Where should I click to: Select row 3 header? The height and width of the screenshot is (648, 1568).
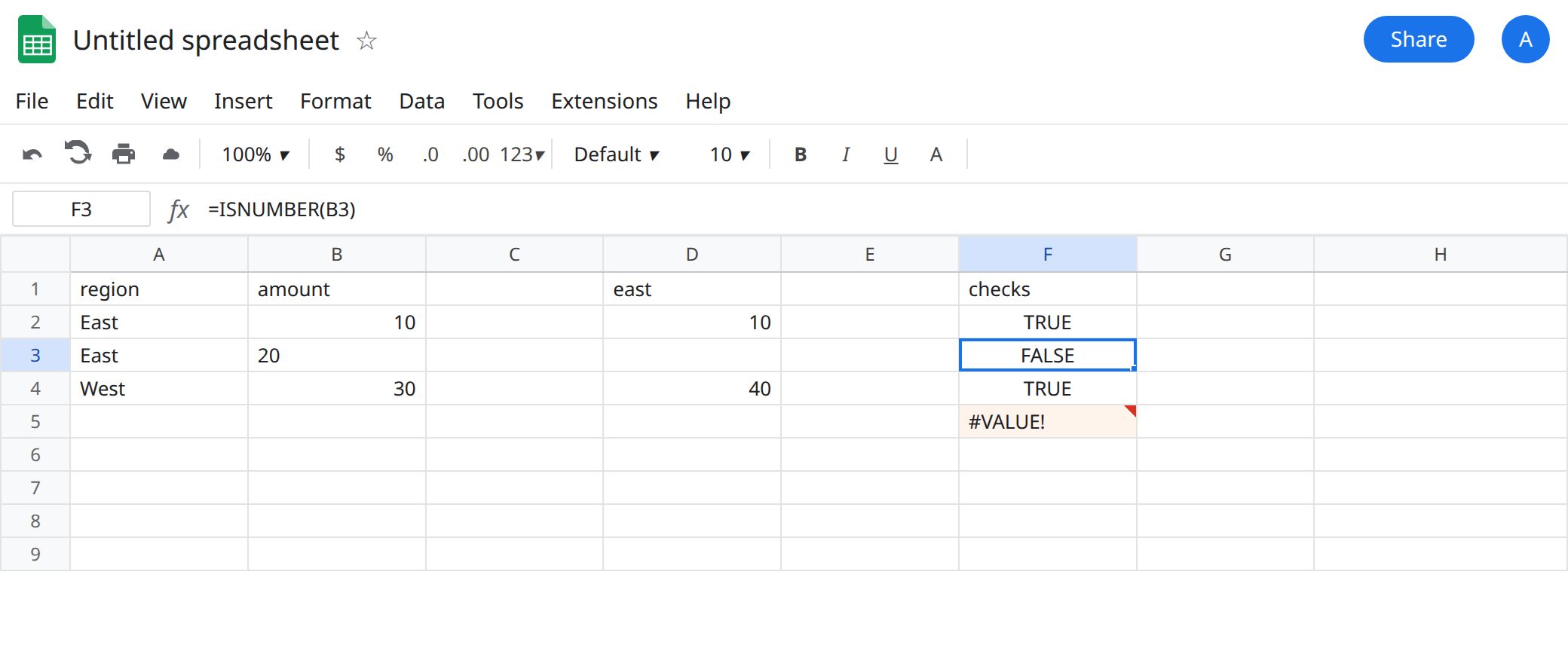(x=35, y=355)
